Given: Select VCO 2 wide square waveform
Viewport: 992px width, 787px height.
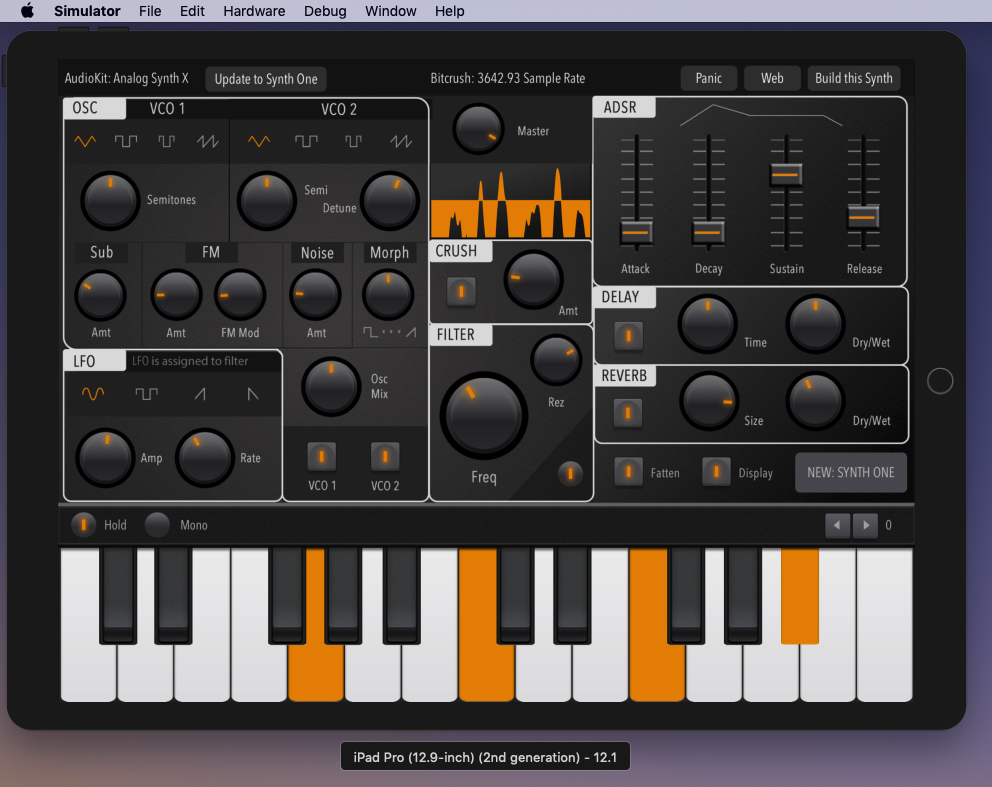Looking at the screenshot, I should [307, 140].
